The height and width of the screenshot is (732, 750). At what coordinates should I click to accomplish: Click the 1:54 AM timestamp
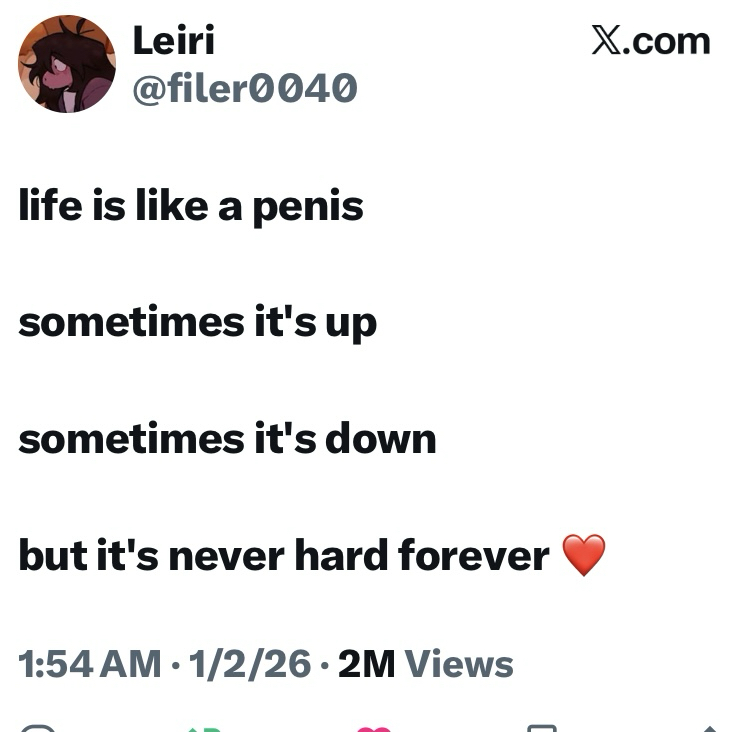point(89,664)
